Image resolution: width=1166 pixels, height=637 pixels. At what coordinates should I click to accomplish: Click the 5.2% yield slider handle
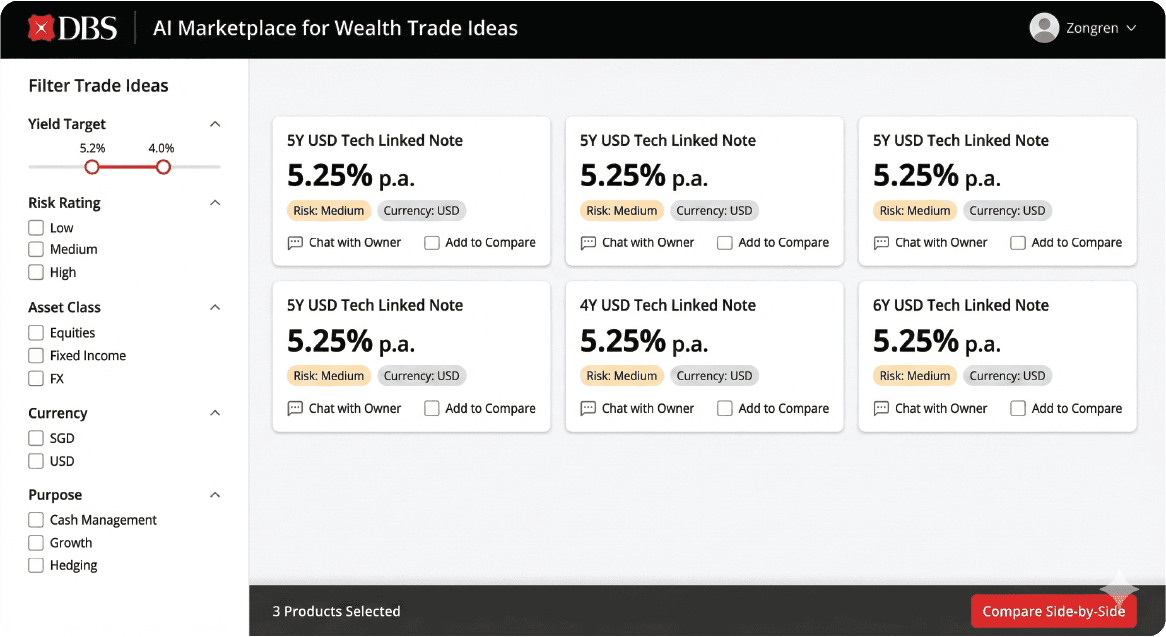pyautogui.click(x=92, y=167)
